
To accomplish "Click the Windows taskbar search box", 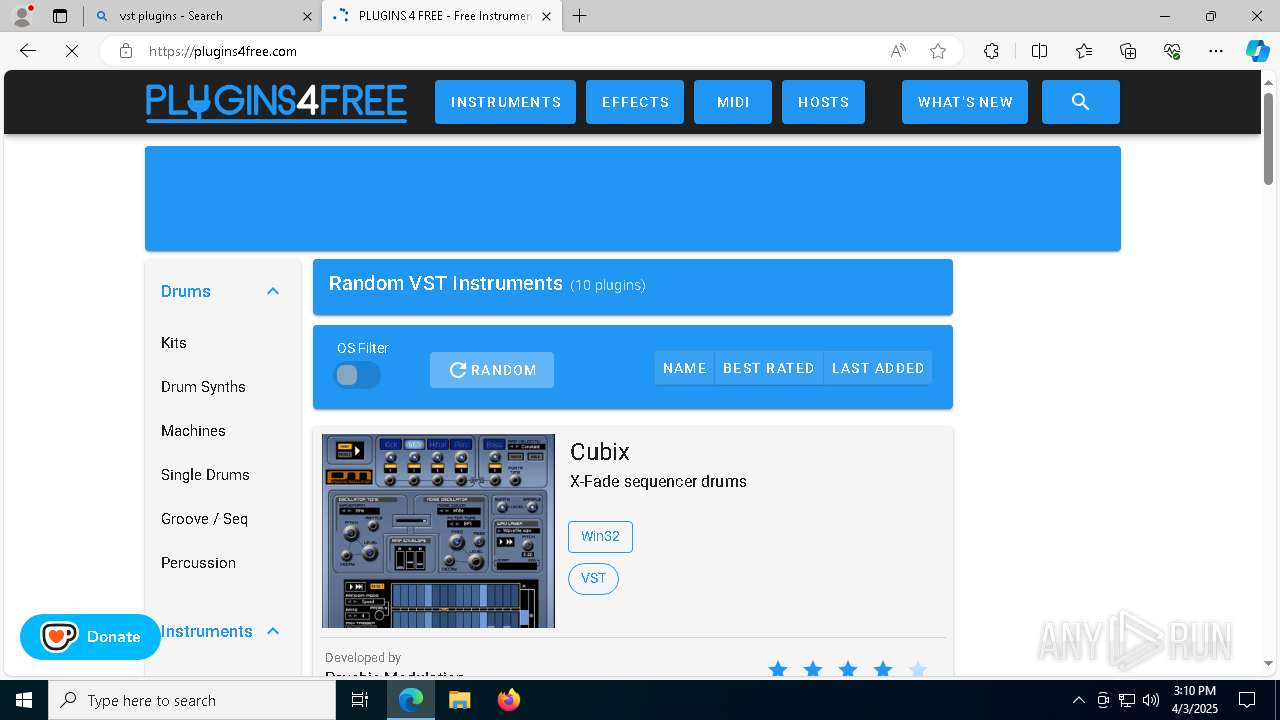I will (192, 700).
